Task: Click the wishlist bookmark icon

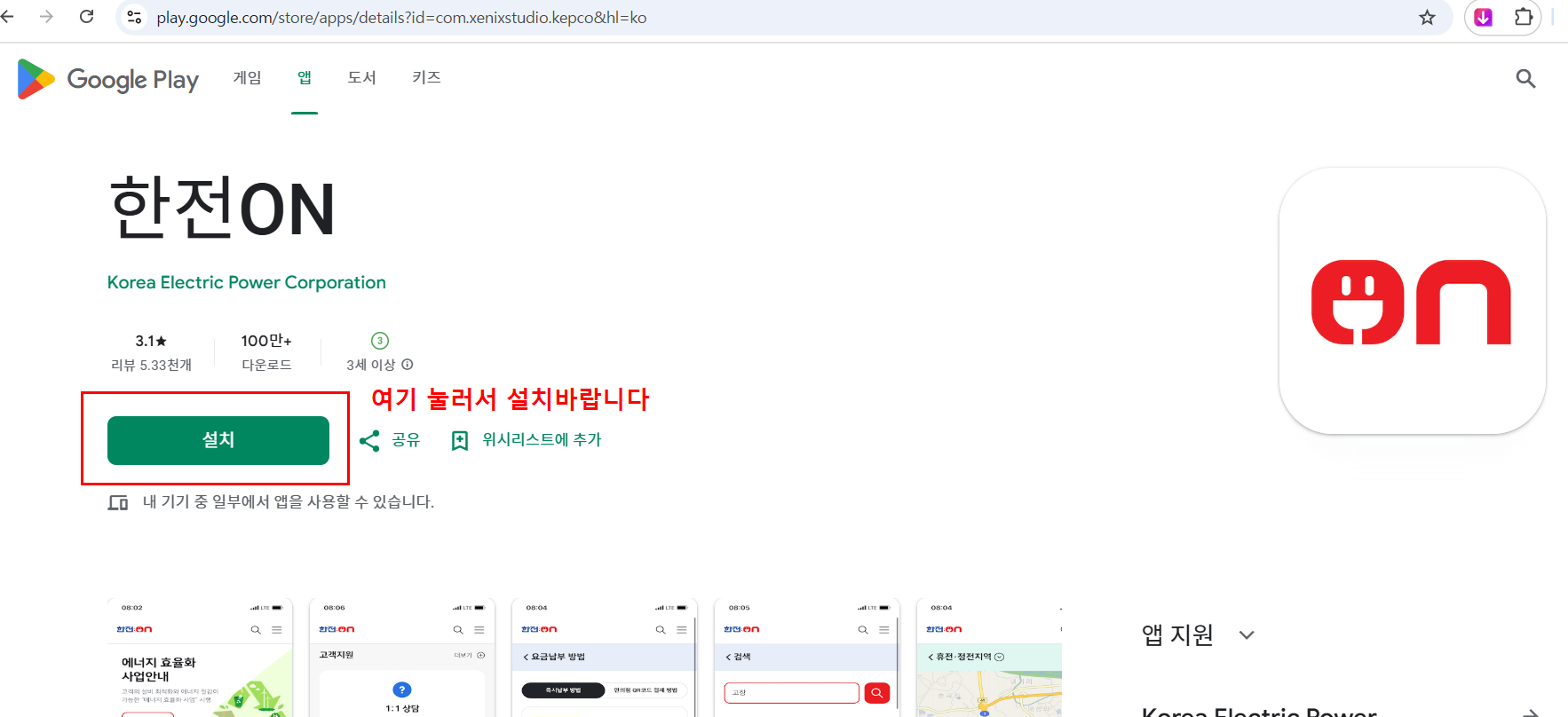Action: pyautogui.click(x=460, y=440)
